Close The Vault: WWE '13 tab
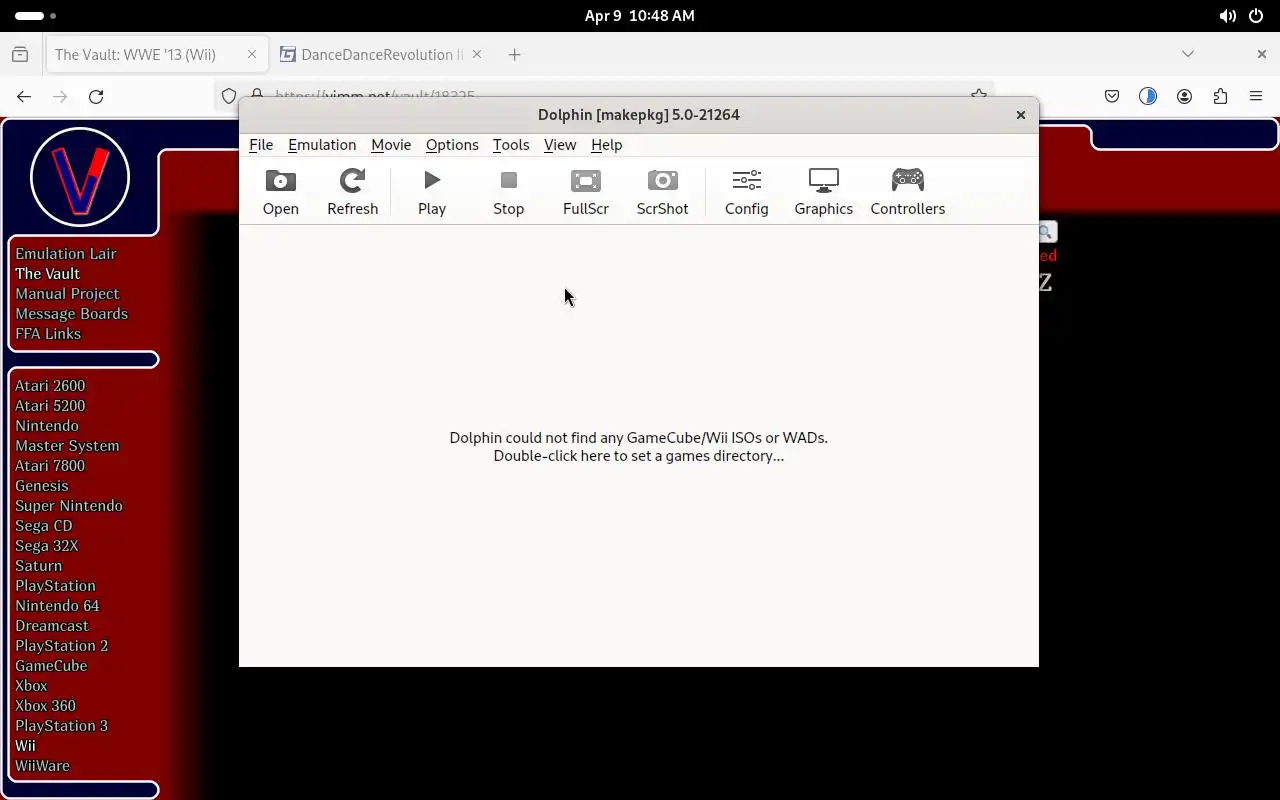Image resolution: width=1280 pixels, height=800 pixels. (x=252, y=55)
